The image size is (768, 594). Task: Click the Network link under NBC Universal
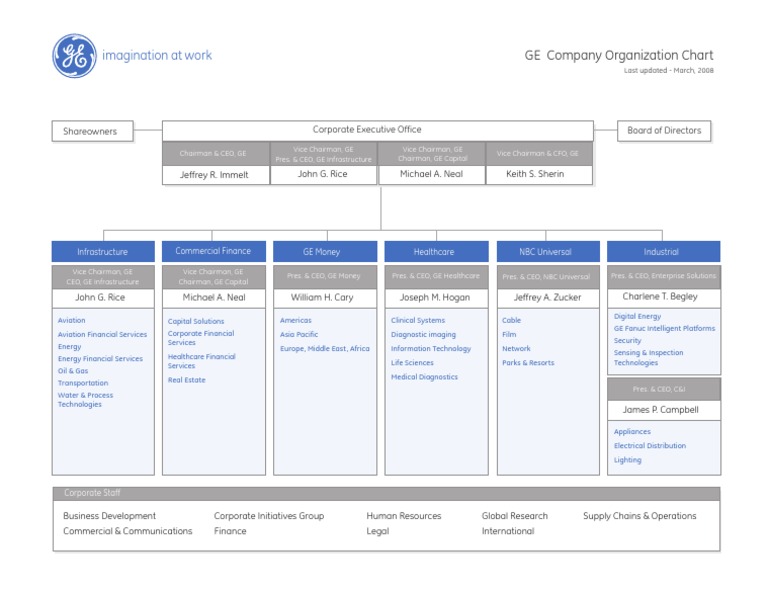tap(517, 349)
